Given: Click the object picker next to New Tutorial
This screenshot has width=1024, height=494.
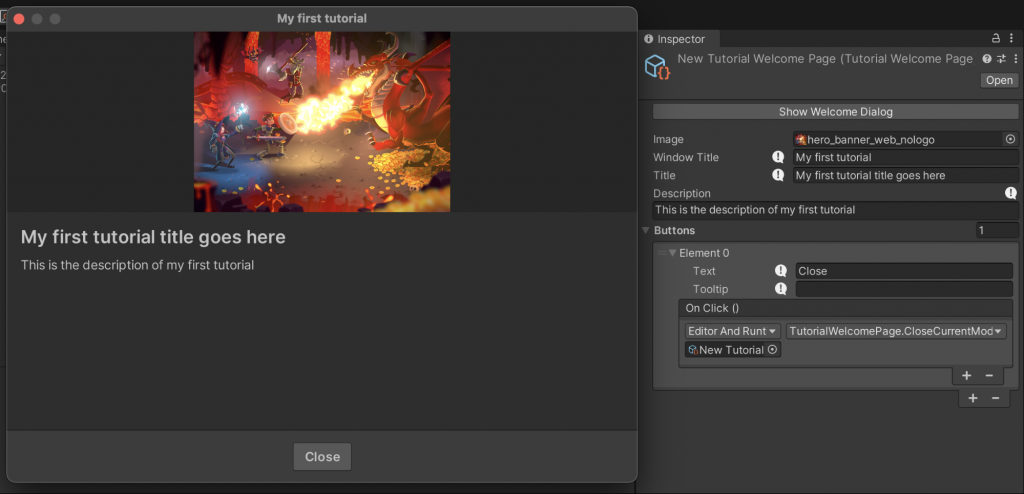Looking at the screenshot, I should point(772,350).
